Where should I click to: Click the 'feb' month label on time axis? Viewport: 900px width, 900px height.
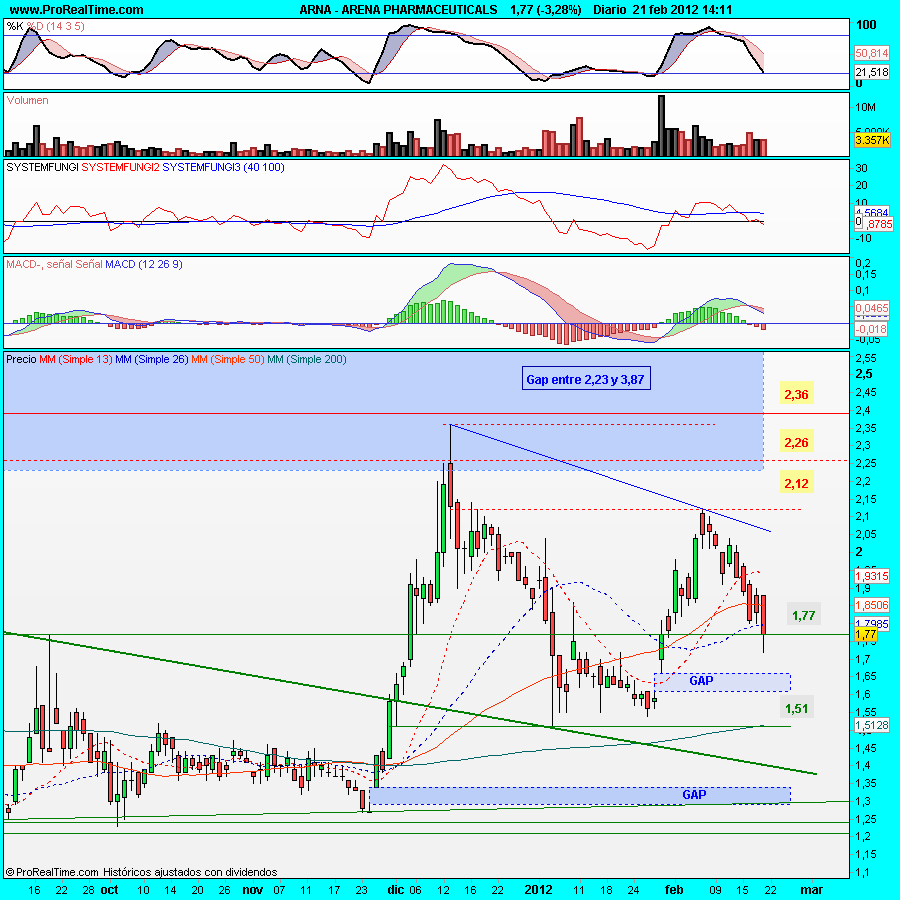coord(674,890)
